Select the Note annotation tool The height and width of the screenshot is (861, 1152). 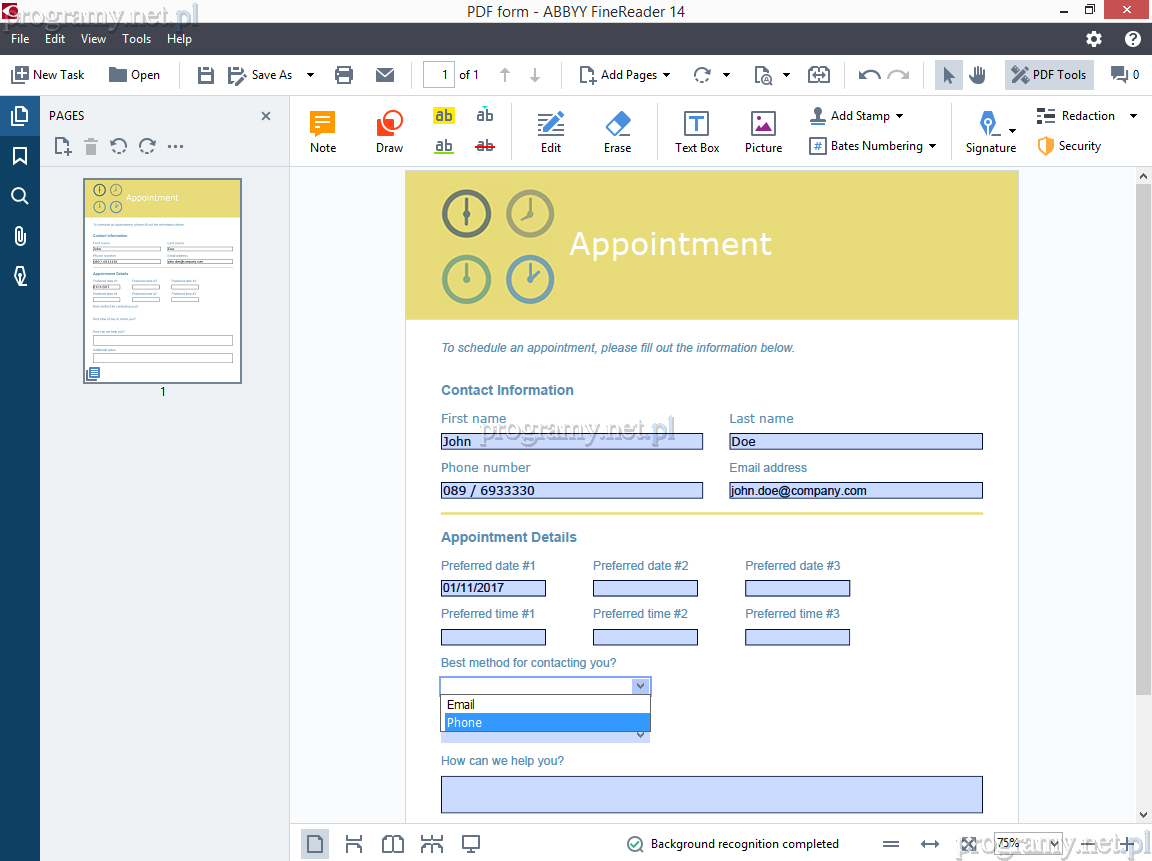[x=322, y=131]
